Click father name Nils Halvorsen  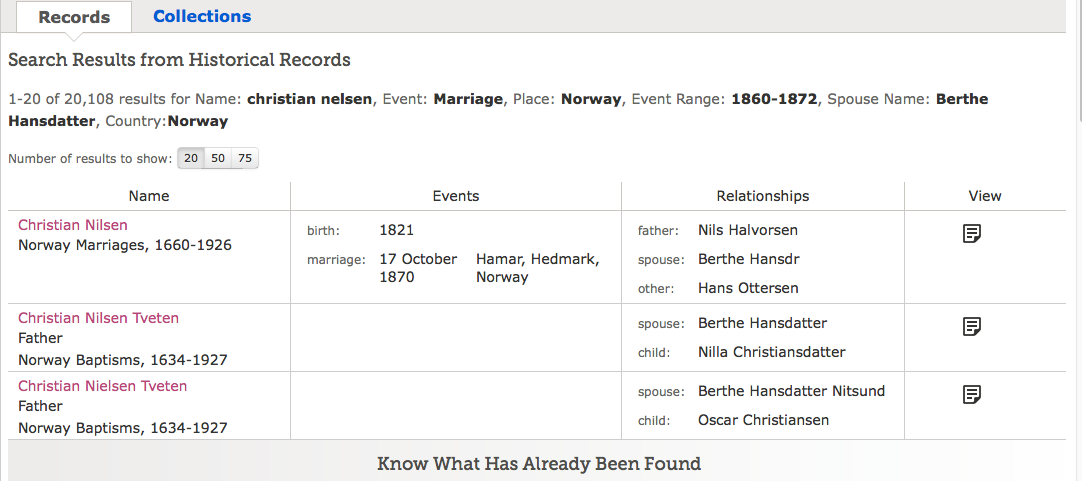tap(747, 230)
